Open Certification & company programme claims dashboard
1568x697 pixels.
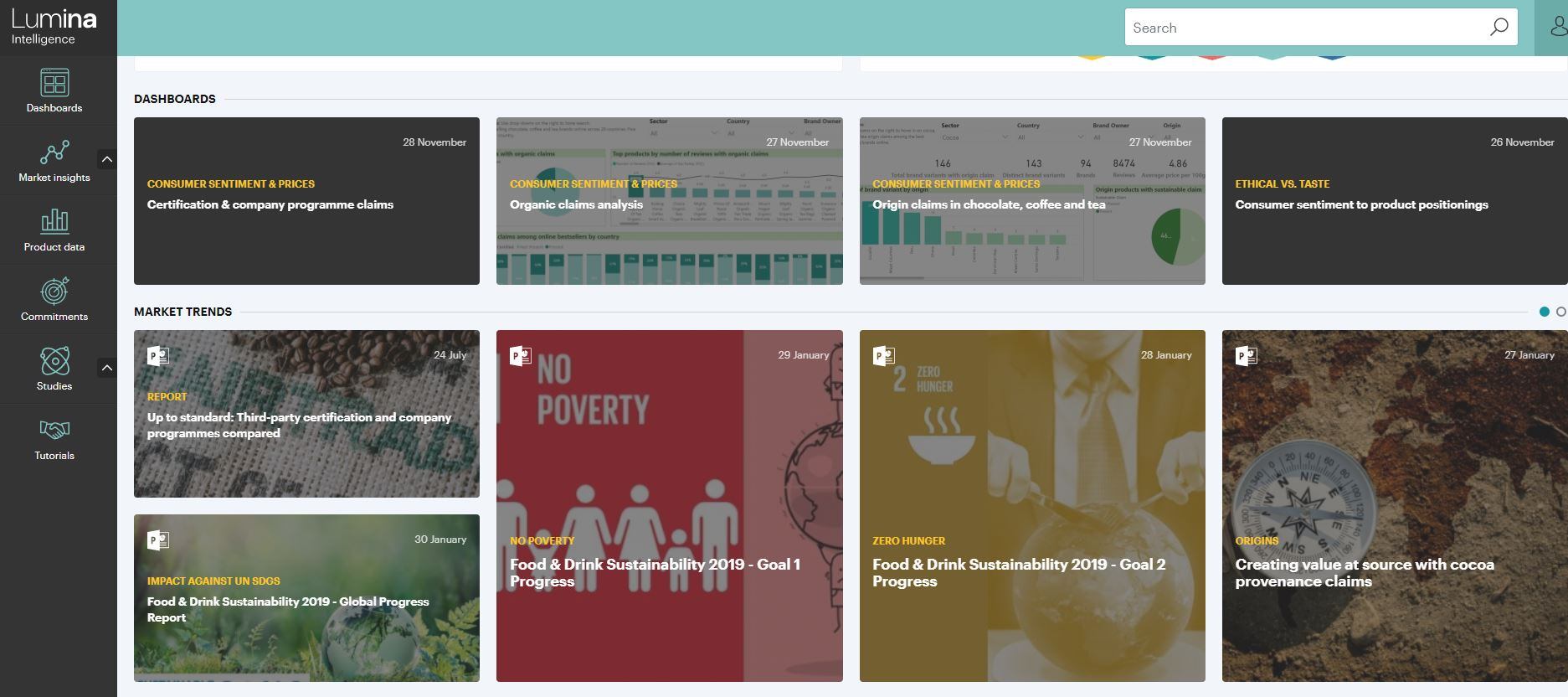pyautogui.click(x=306, y=201)
